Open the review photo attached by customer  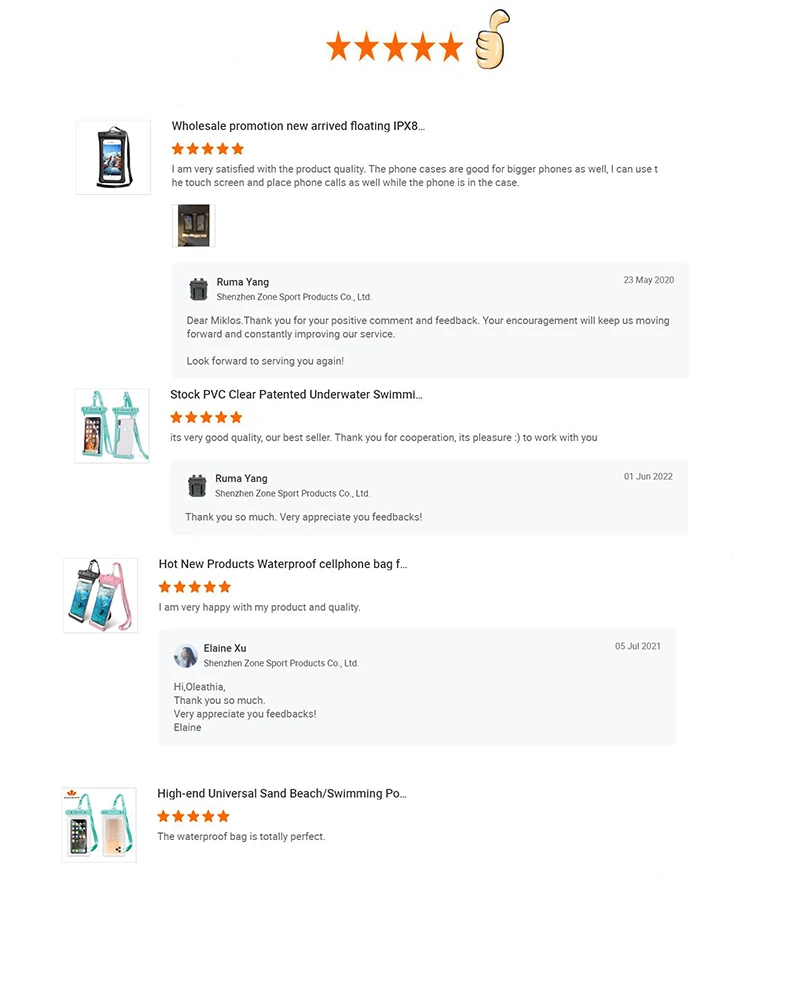(194, 226)
